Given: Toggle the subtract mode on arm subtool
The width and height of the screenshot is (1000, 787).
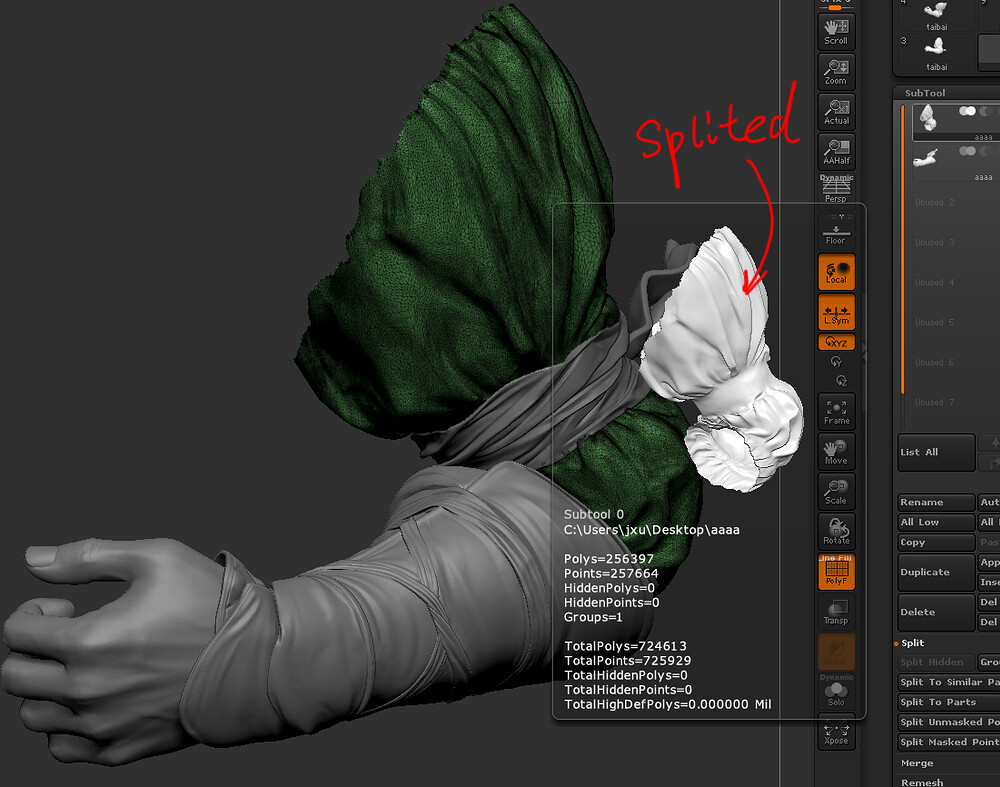Looking at the screenshot, I should click(x=987, y=151).
